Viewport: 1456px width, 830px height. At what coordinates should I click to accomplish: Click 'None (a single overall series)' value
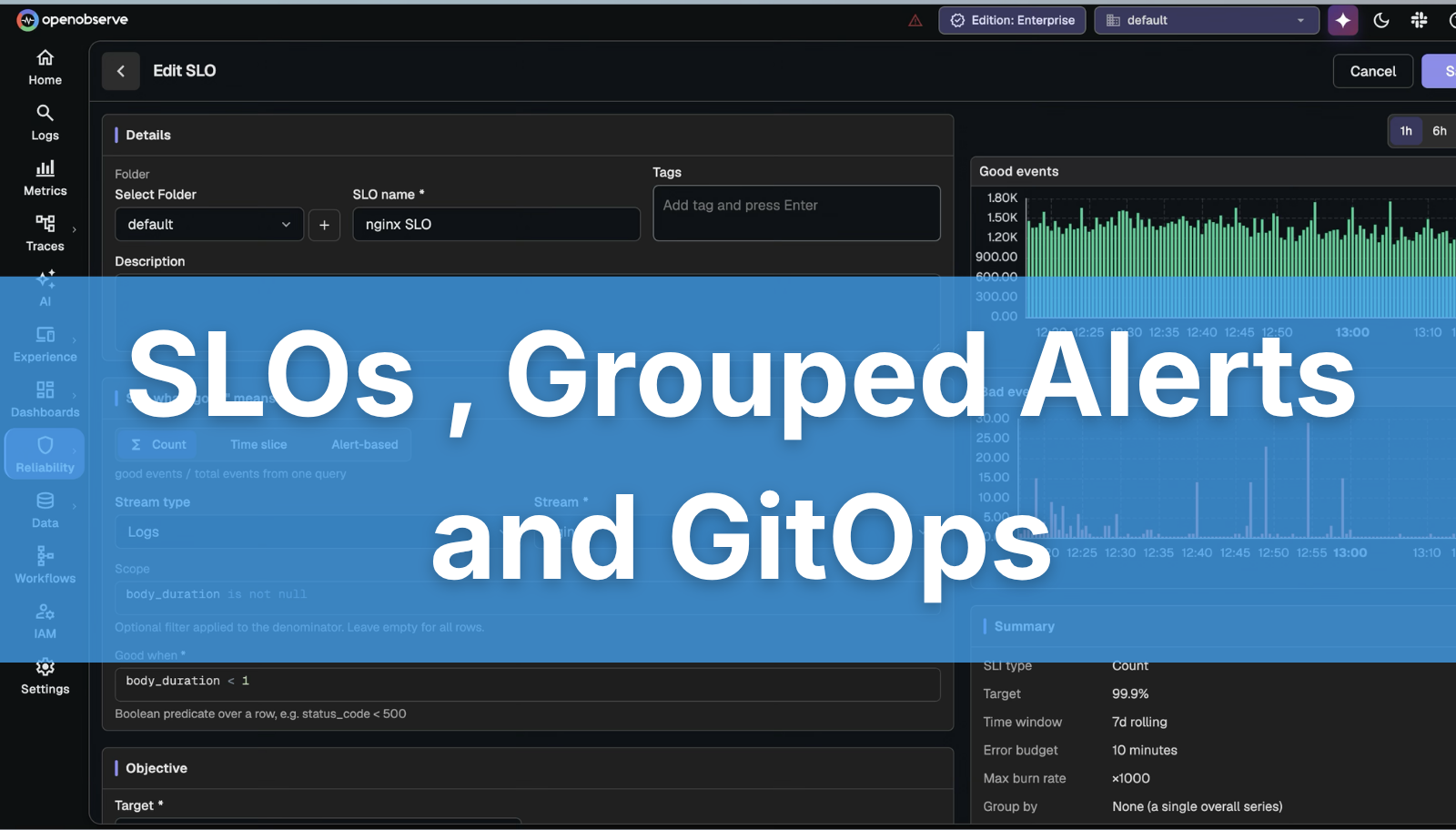coord(1198,806)
